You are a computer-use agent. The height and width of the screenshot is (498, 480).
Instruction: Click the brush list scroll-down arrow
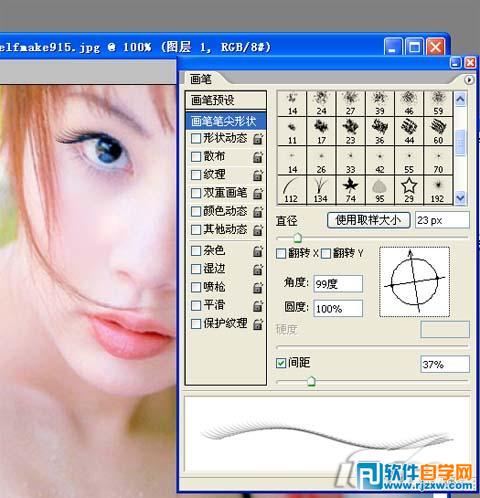pyautogui.click(x=460, y=198)
